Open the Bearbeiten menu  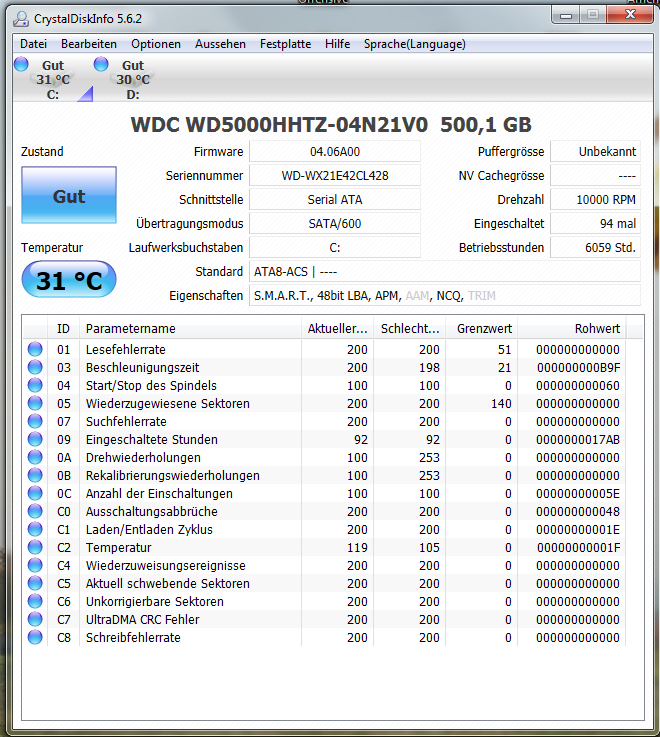coord(89,44)
